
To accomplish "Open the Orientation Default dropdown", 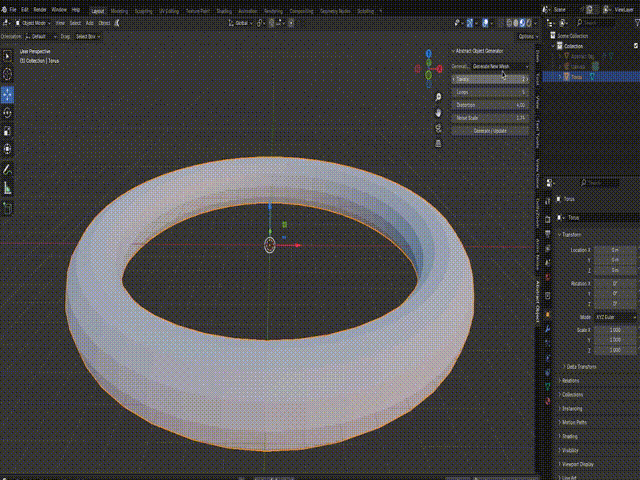I will [x=41, y=36].
